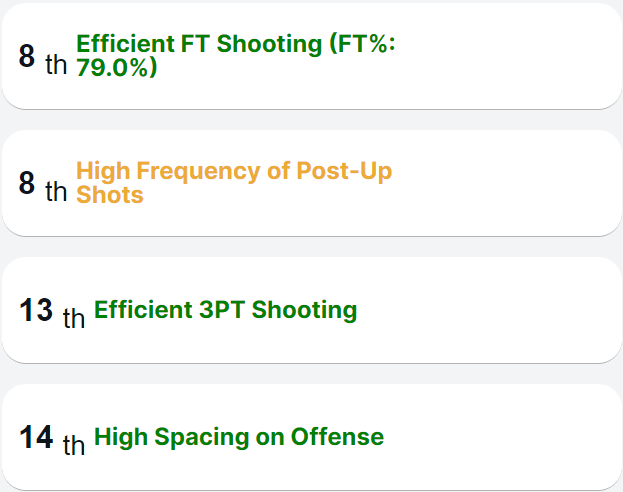The height and width of the screenshot is (492, 623).
Task: Click the word 'Shots' in the orange label
Action: pyautogui.click(x=110, y=195)
